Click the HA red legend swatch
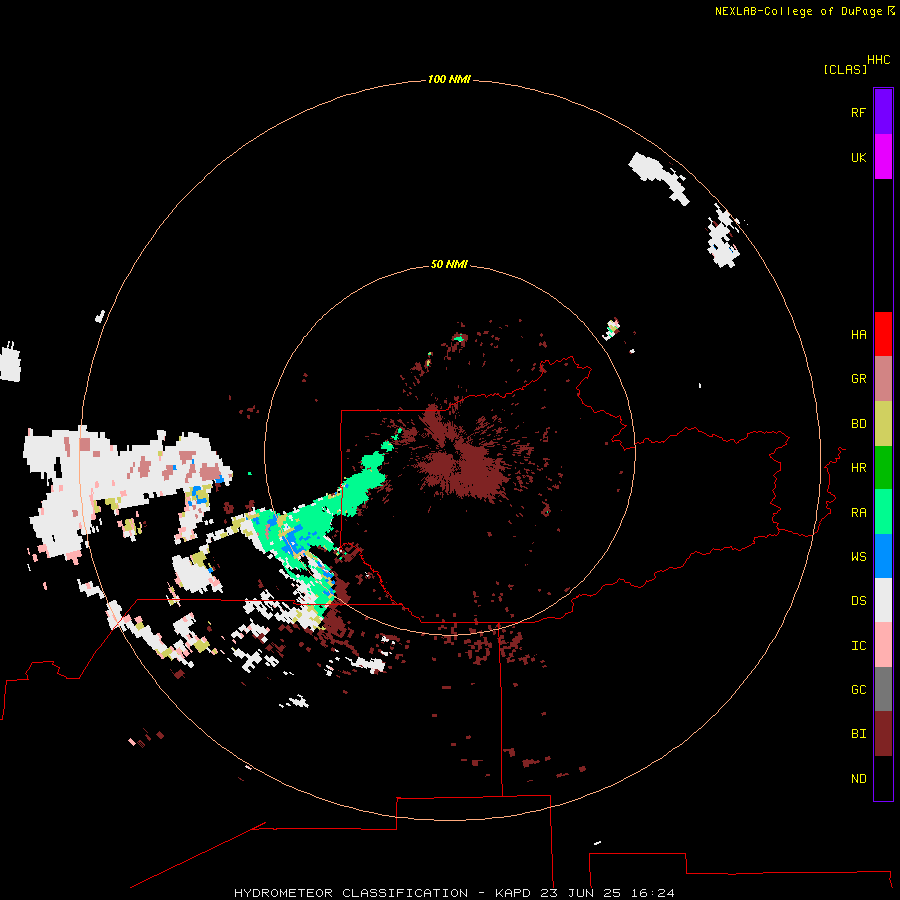 tap(883, 334)
